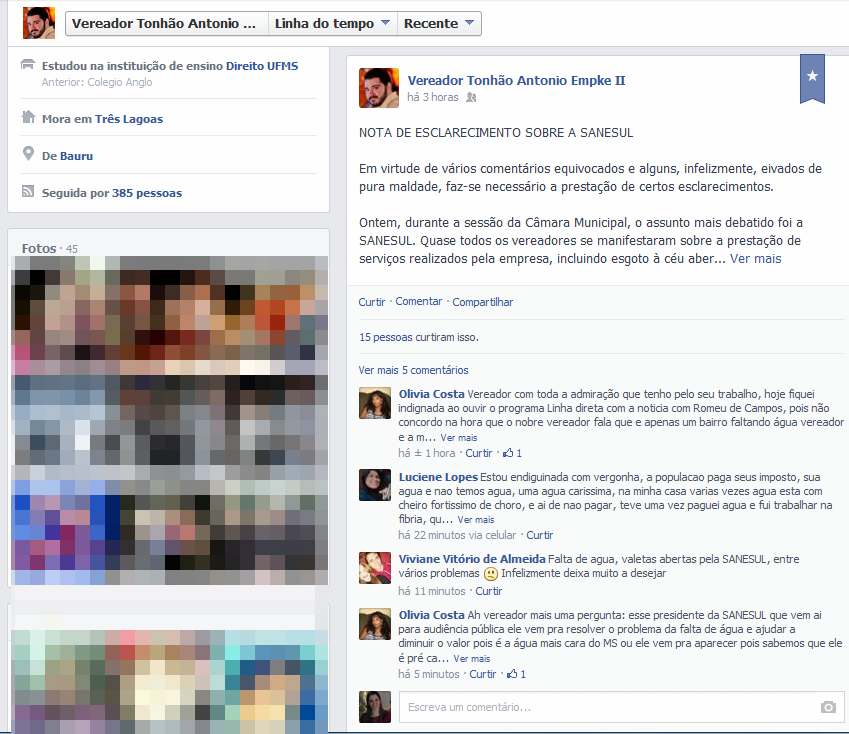Click Olivia Costa's name on last comment

432,615
